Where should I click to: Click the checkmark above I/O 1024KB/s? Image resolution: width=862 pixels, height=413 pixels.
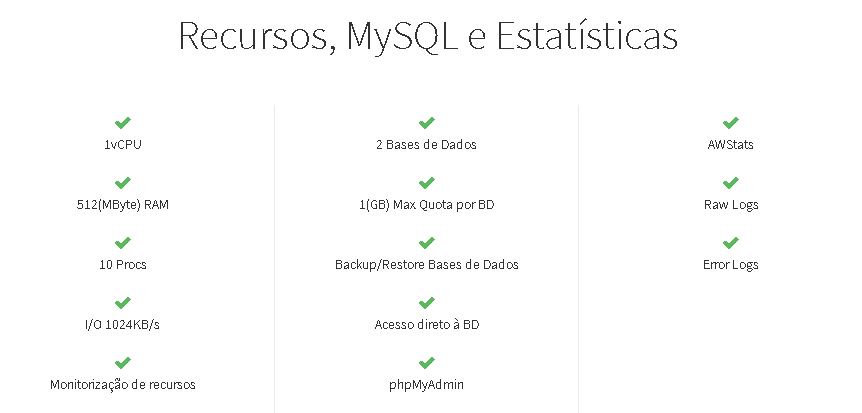(x=123, y=302)
